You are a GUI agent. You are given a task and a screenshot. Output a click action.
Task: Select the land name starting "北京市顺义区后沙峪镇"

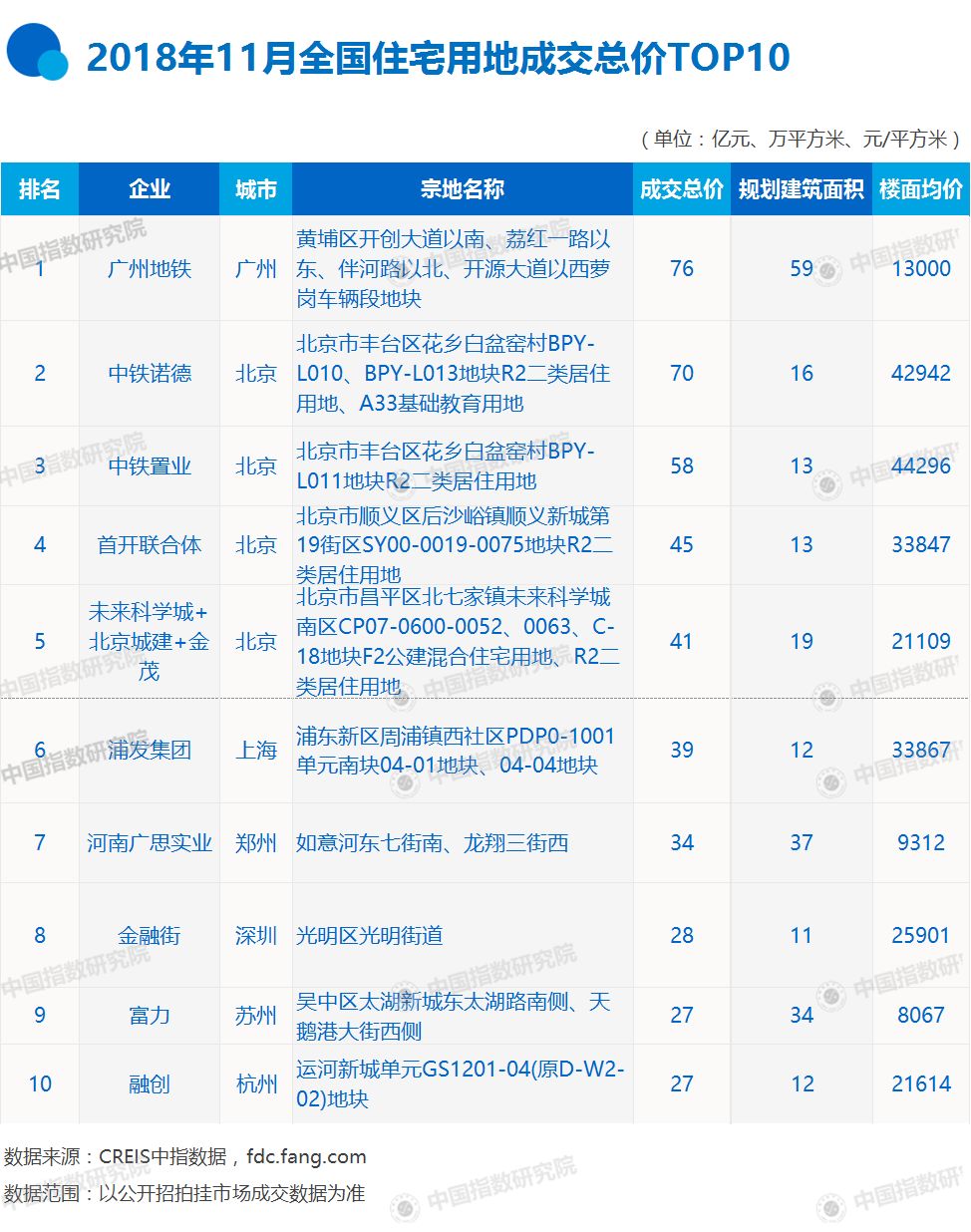tap(455, 545)
